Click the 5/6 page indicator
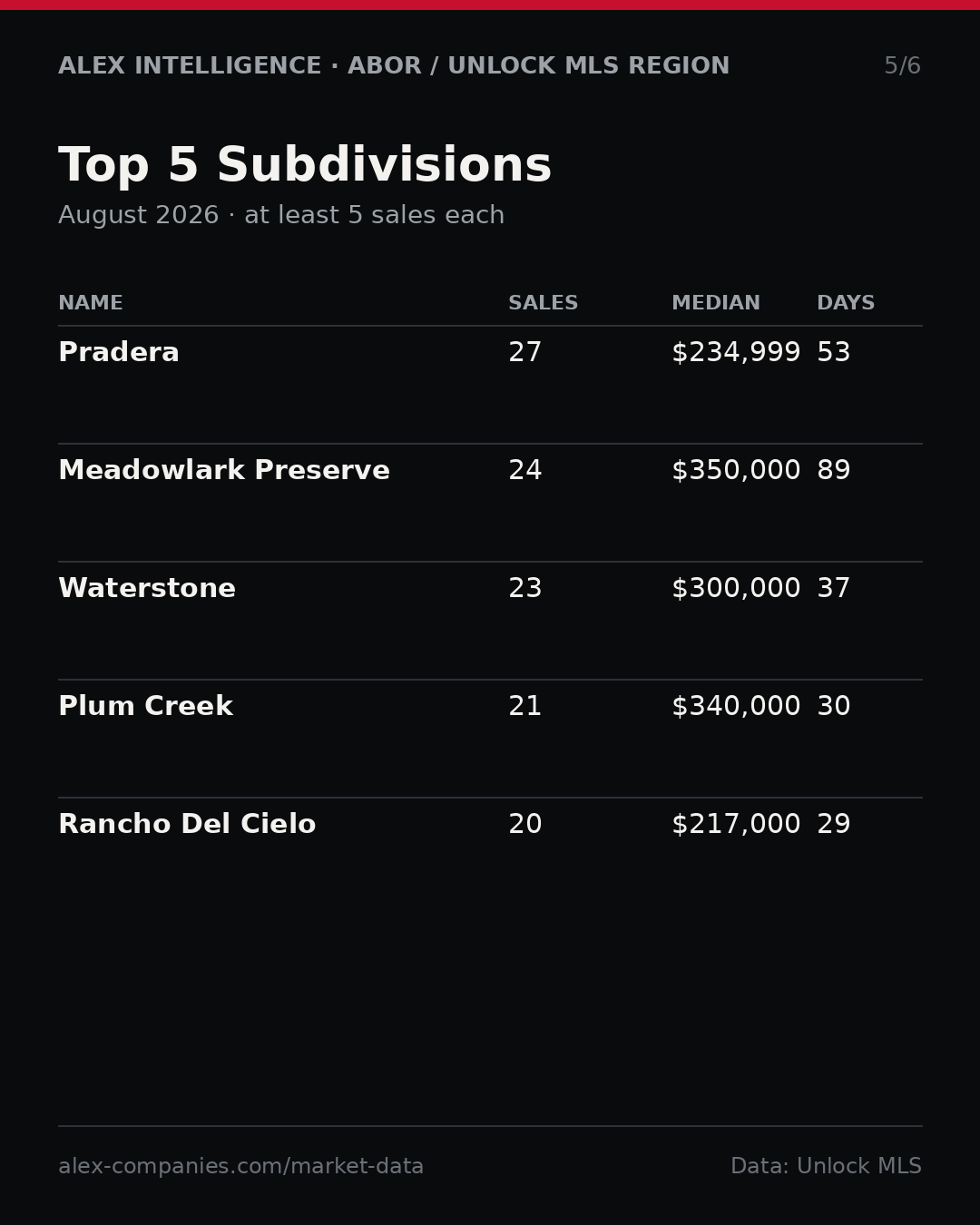Screen dimensions: 980x1225 902,66
